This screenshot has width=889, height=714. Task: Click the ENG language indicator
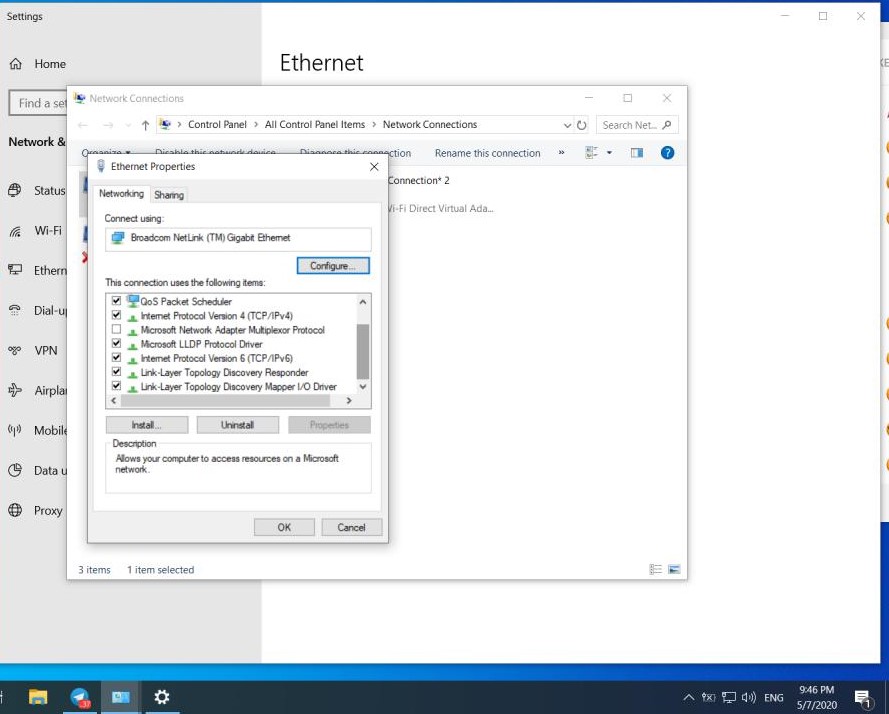(773, 698)
